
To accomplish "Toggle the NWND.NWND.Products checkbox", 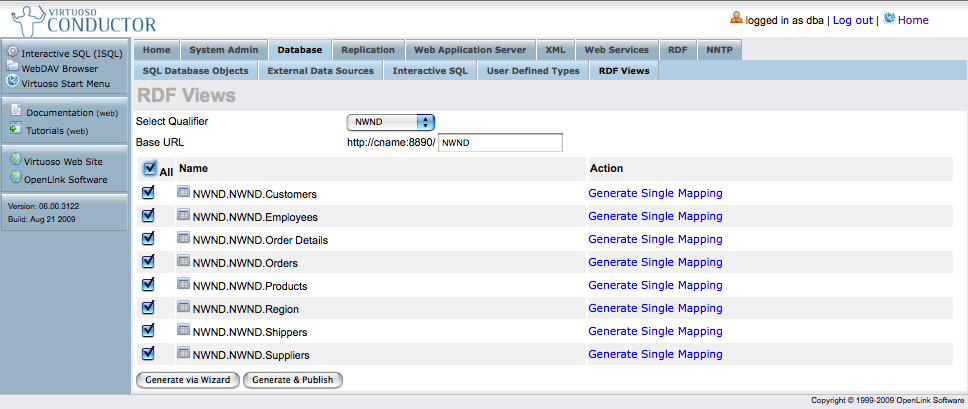I will coord(148,284).
